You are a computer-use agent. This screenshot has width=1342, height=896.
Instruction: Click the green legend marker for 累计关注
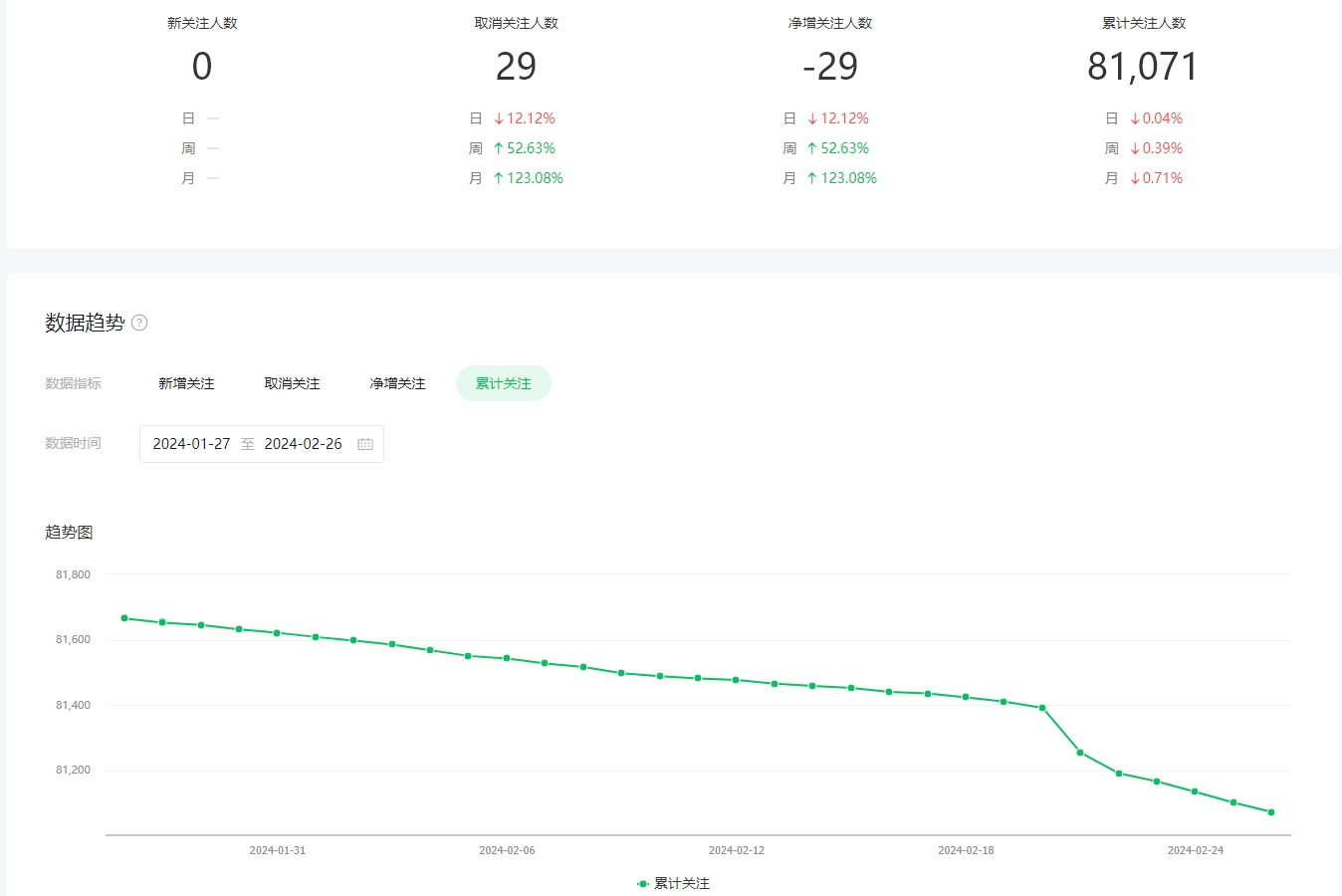click(643, 884)
